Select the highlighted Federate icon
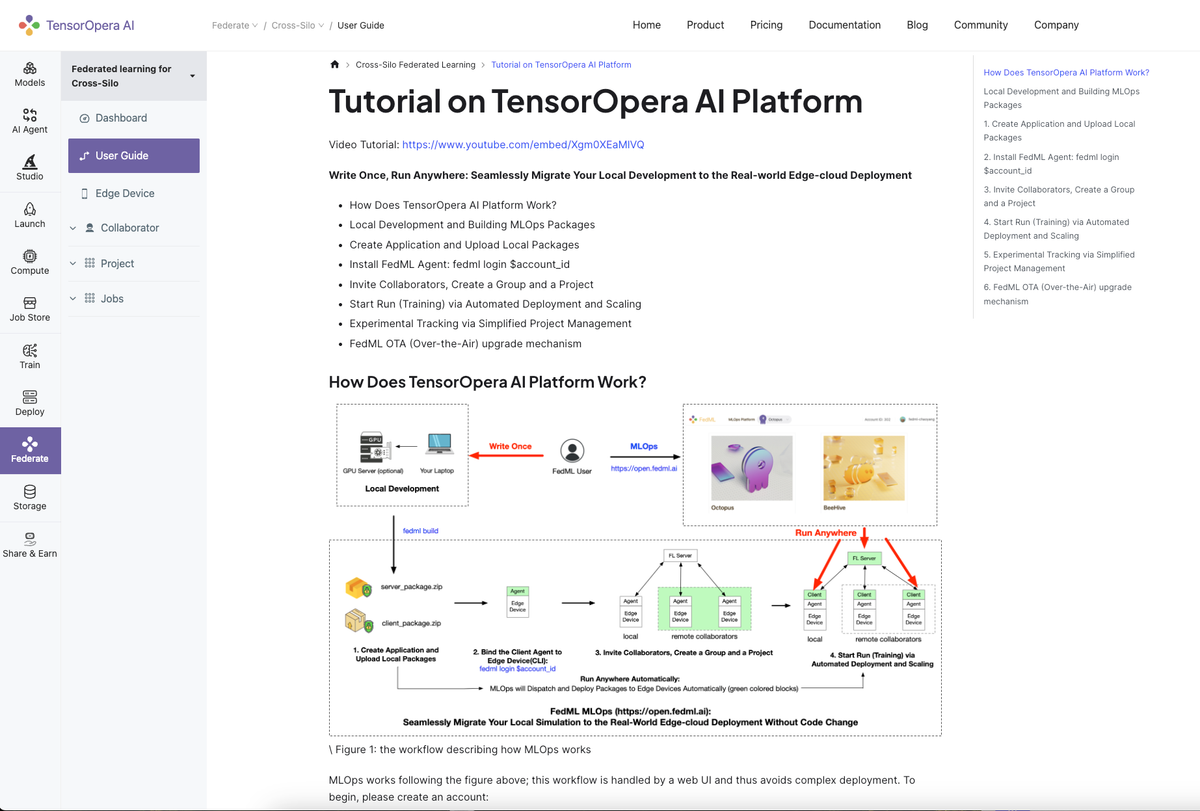This screenshot has height=811, width=1200. (x=29, y=450)
